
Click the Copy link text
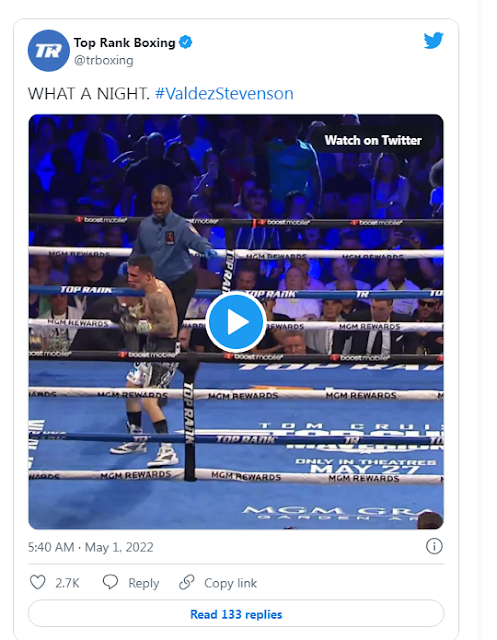231,583
